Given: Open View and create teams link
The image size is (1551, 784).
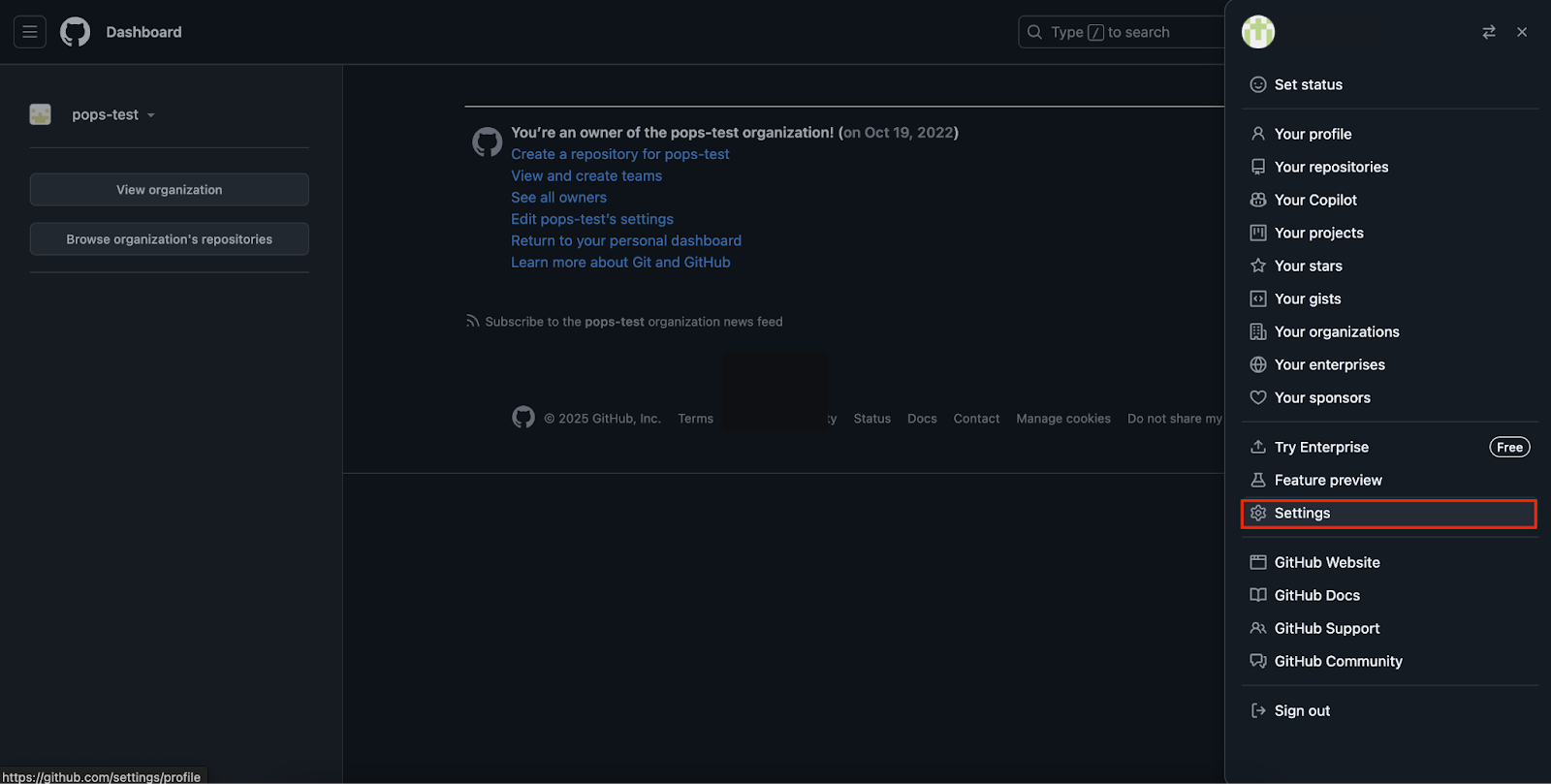Looking at the screenshot, I should (586, 175).
